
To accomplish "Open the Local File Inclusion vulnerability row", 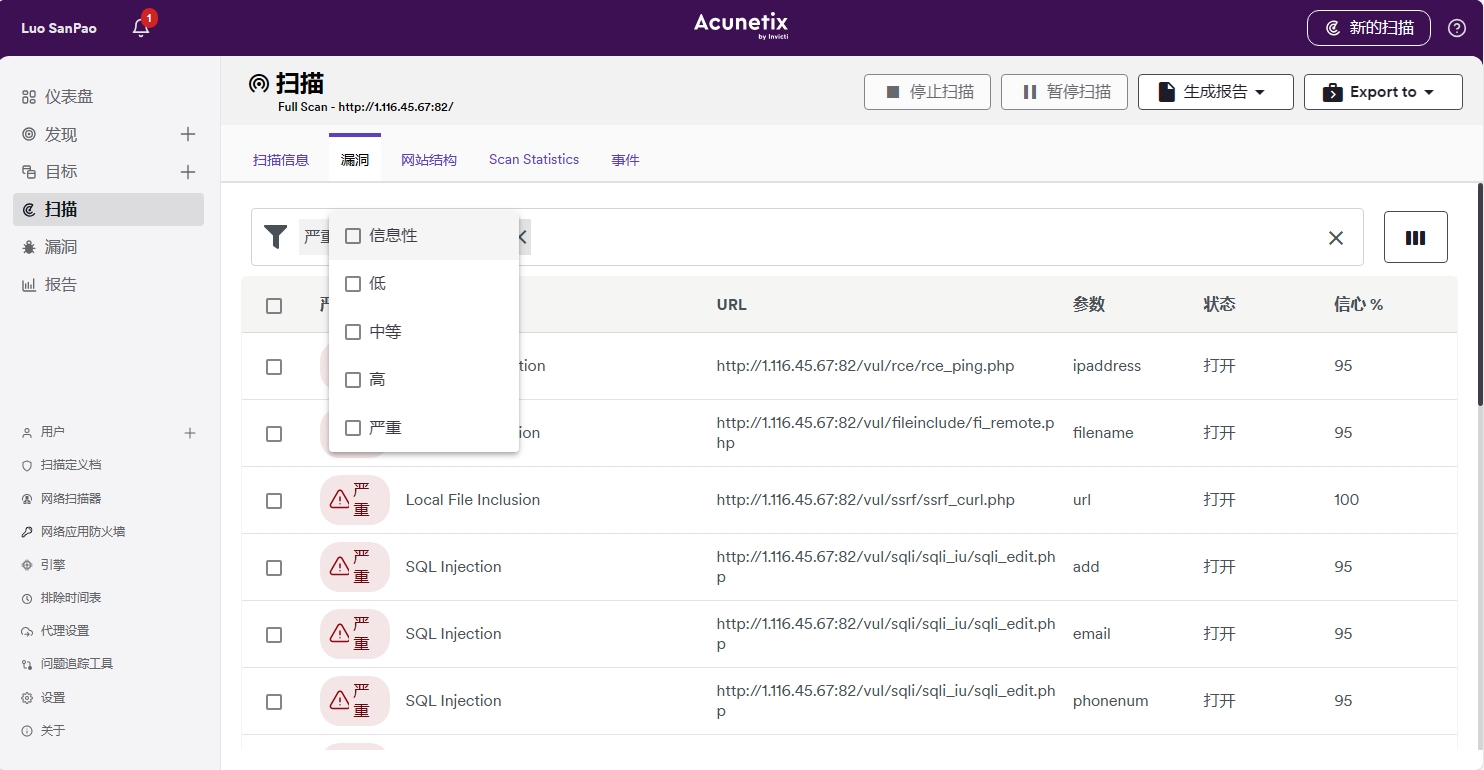I will click(473, 500).
